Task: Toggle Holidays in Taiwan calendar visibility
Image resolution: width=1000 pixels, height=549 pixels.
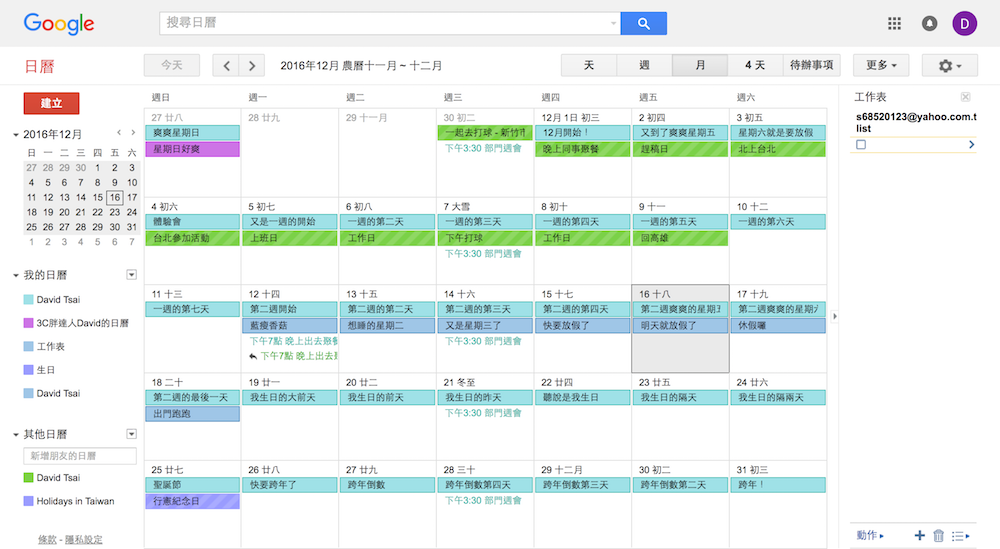Action: 29,501
